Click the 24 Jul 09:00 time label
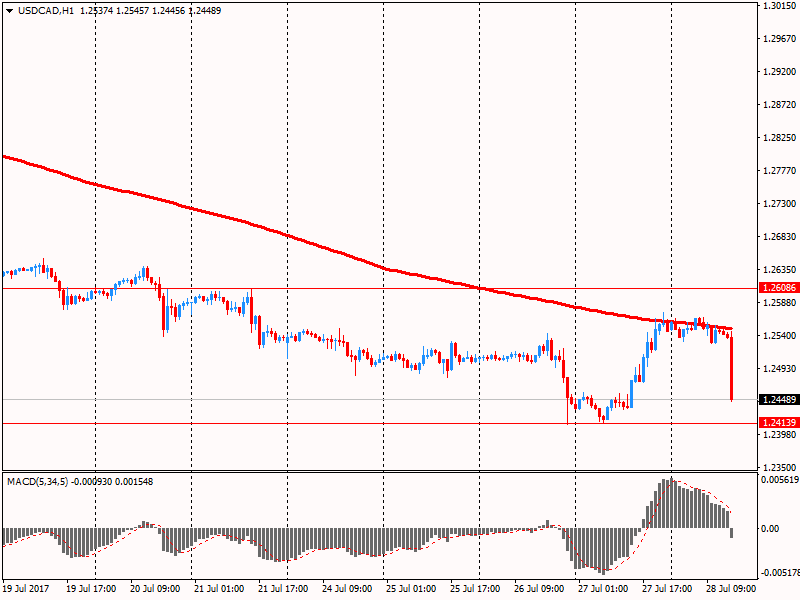This screenshot has width=800, height=600. pos(347,588)
